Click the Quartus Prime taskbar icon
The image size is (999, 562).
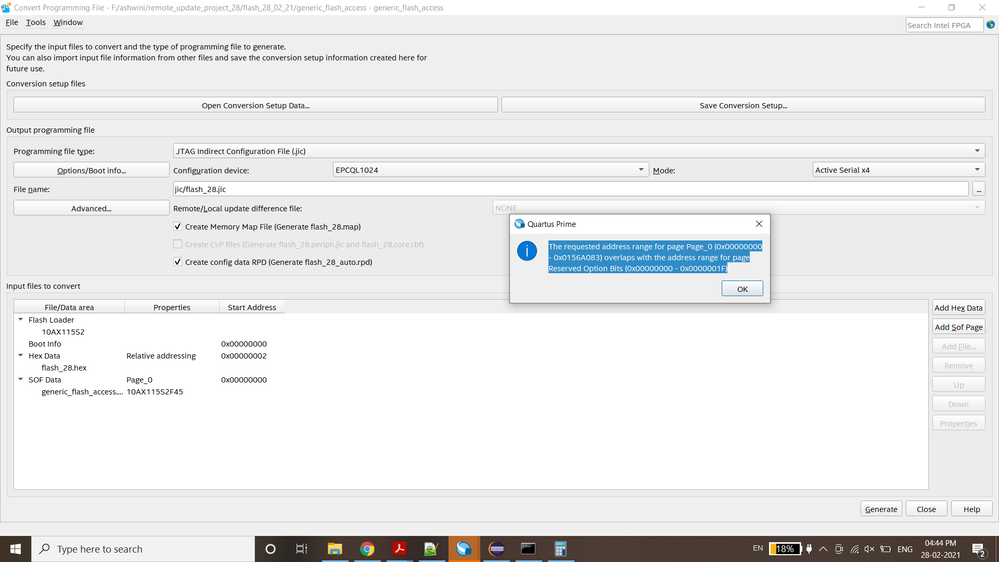coord(464,549)
